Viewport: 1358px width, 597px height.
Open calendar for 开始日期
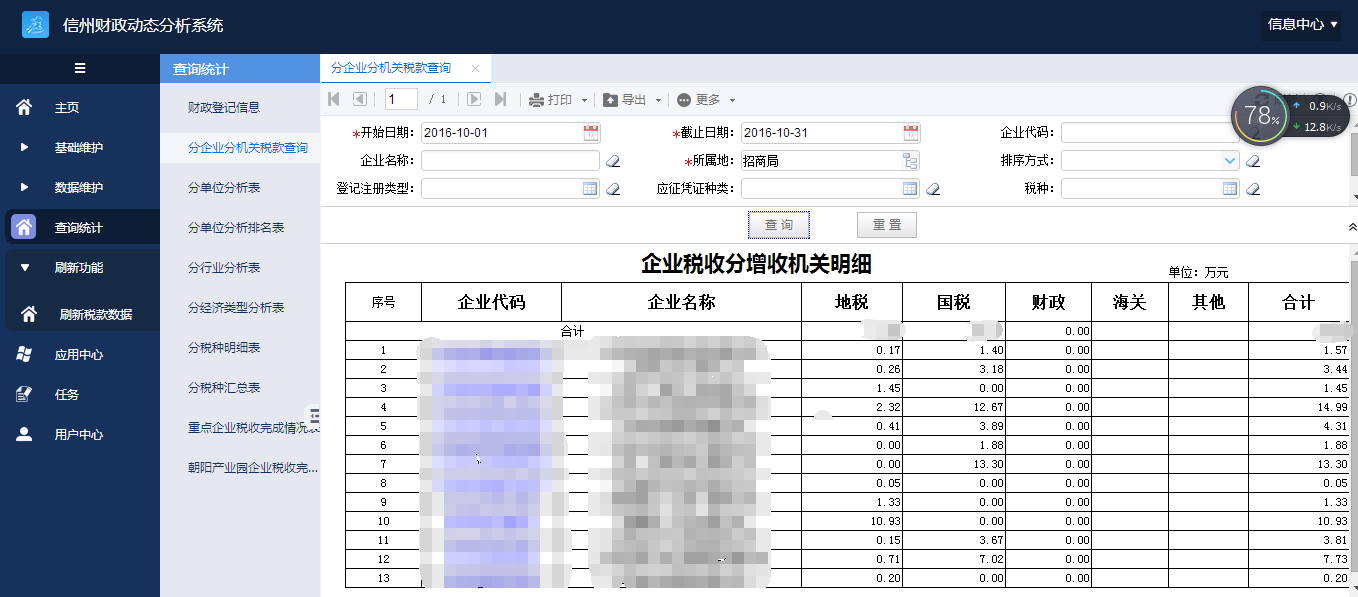[591, 132]
